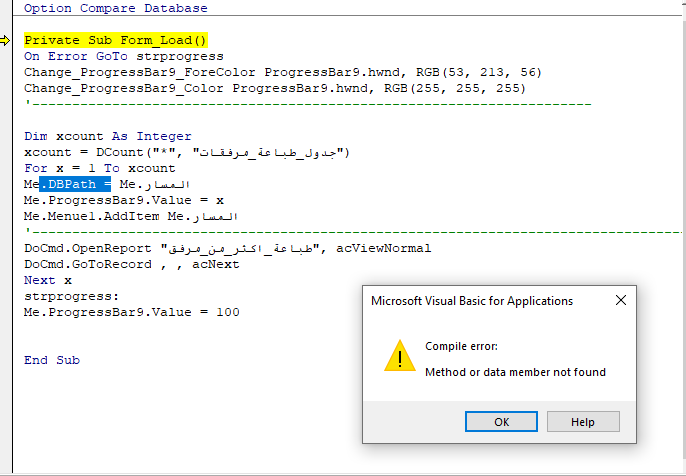The image size is (686, 476).
Task: Place cursor on the Next x line
Action: click(x=48, y=280)
